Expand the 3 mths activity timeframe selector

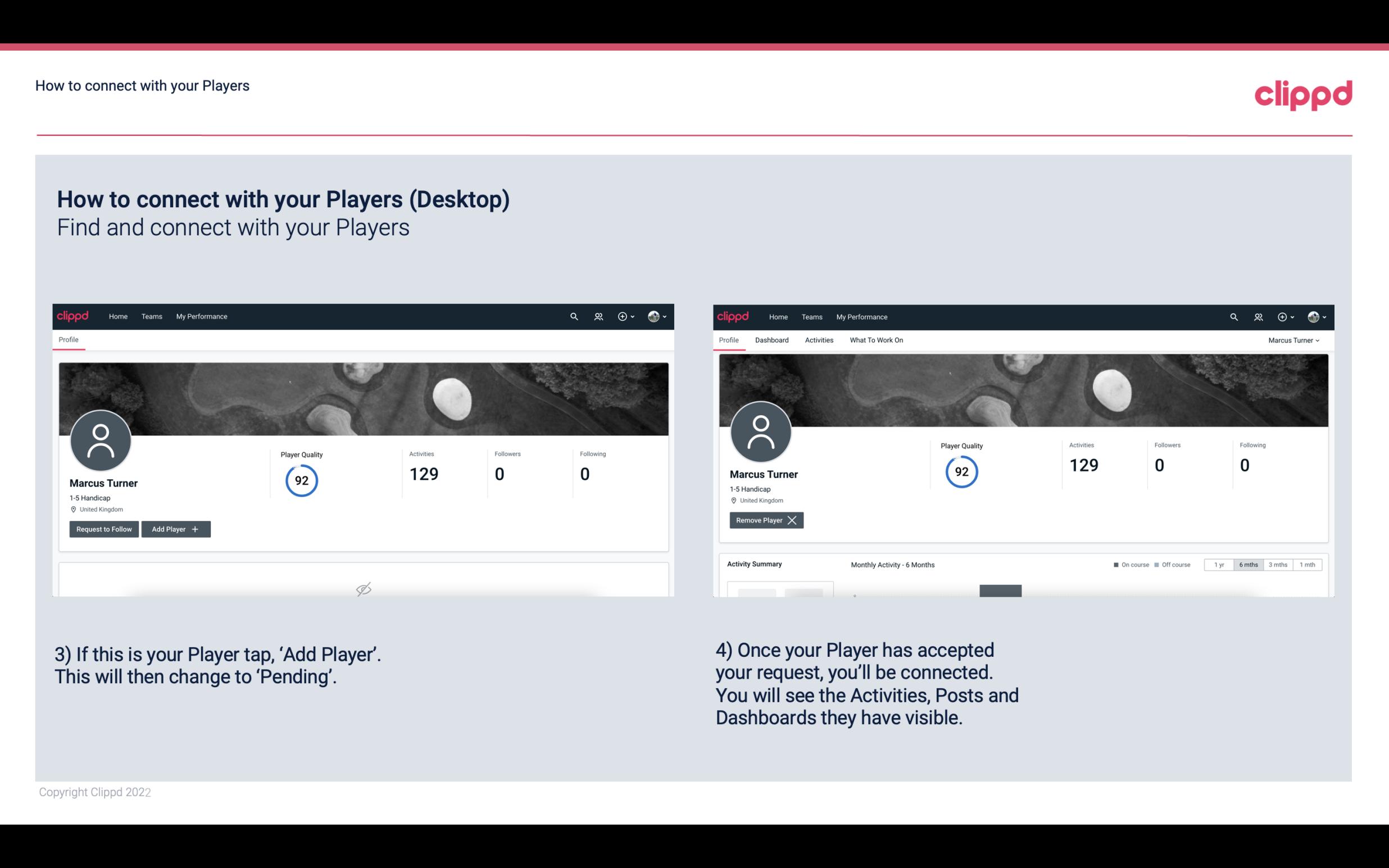(1278, 564)
